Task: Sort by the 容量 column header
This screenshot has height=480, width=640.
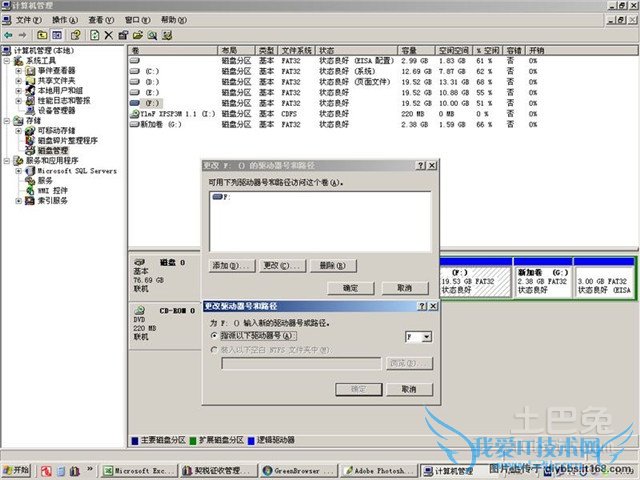Action: click(x=416, y=51)
